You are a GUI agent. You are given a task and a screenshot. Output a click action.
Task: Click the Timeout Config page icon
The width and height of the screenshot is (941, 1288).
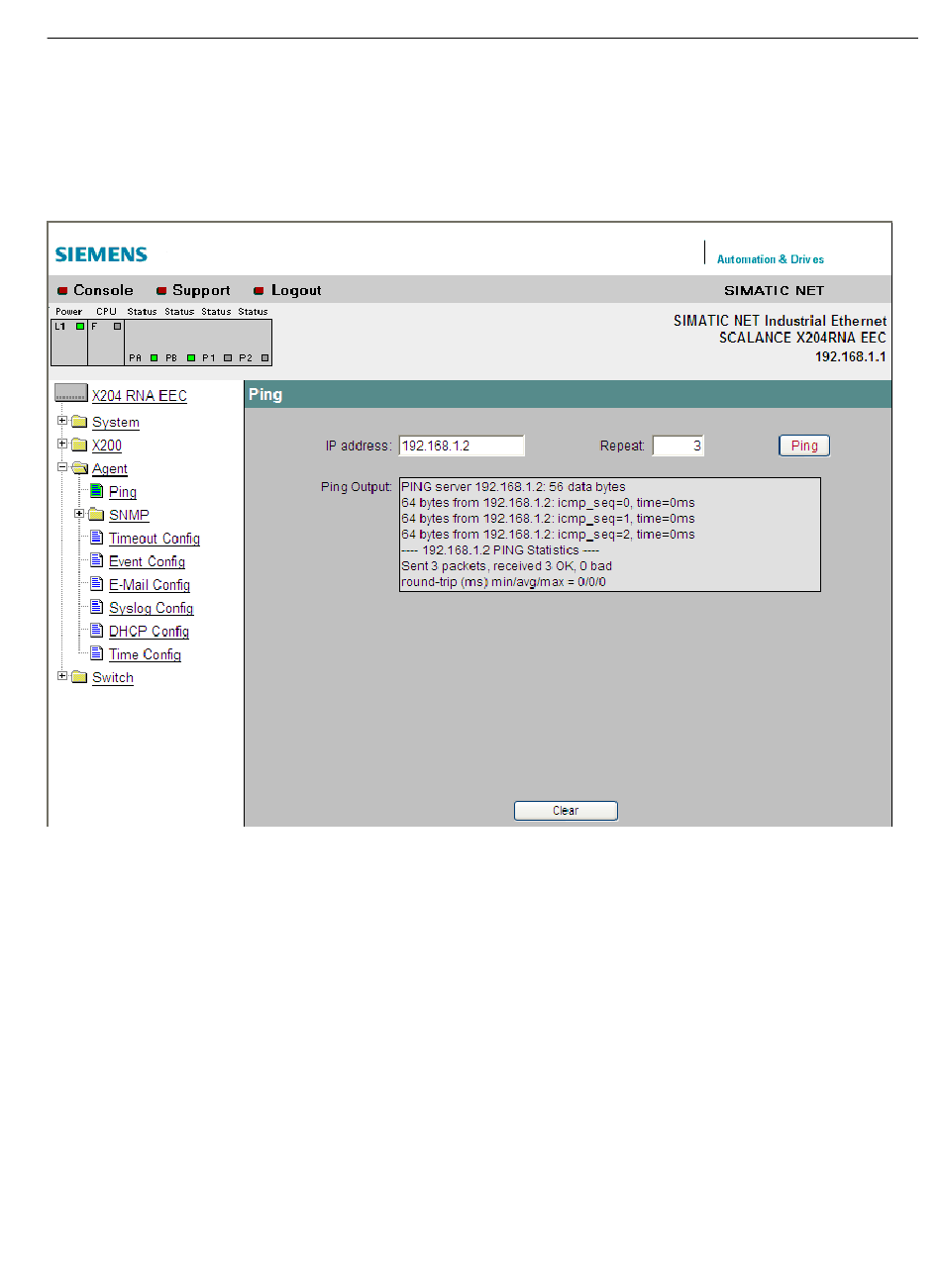[97, 538]
